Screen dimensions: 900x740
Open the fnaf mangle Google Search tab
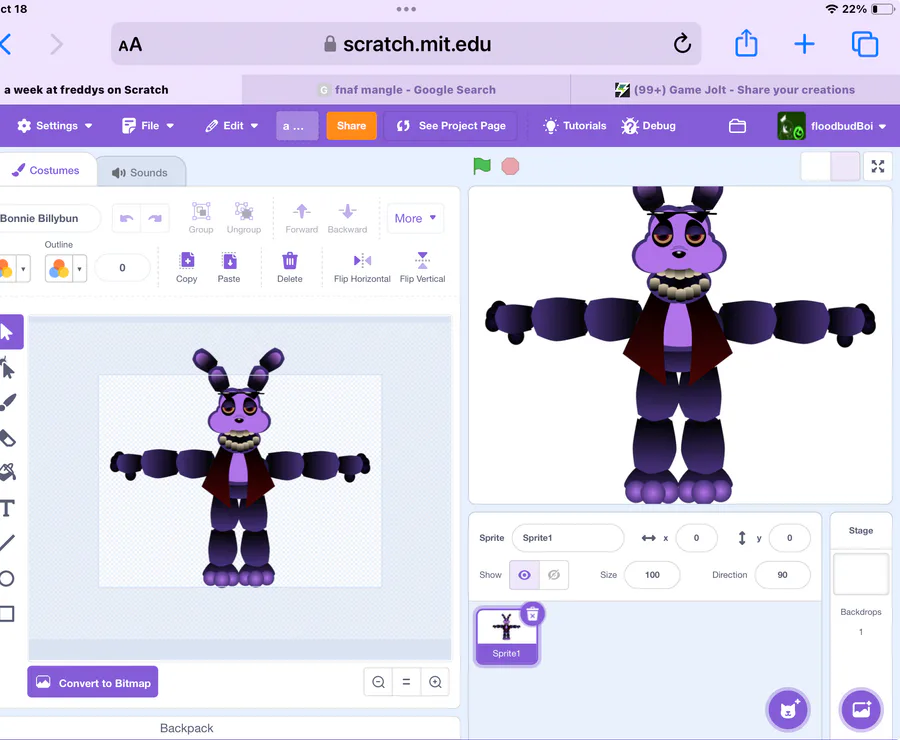point(406,90)
